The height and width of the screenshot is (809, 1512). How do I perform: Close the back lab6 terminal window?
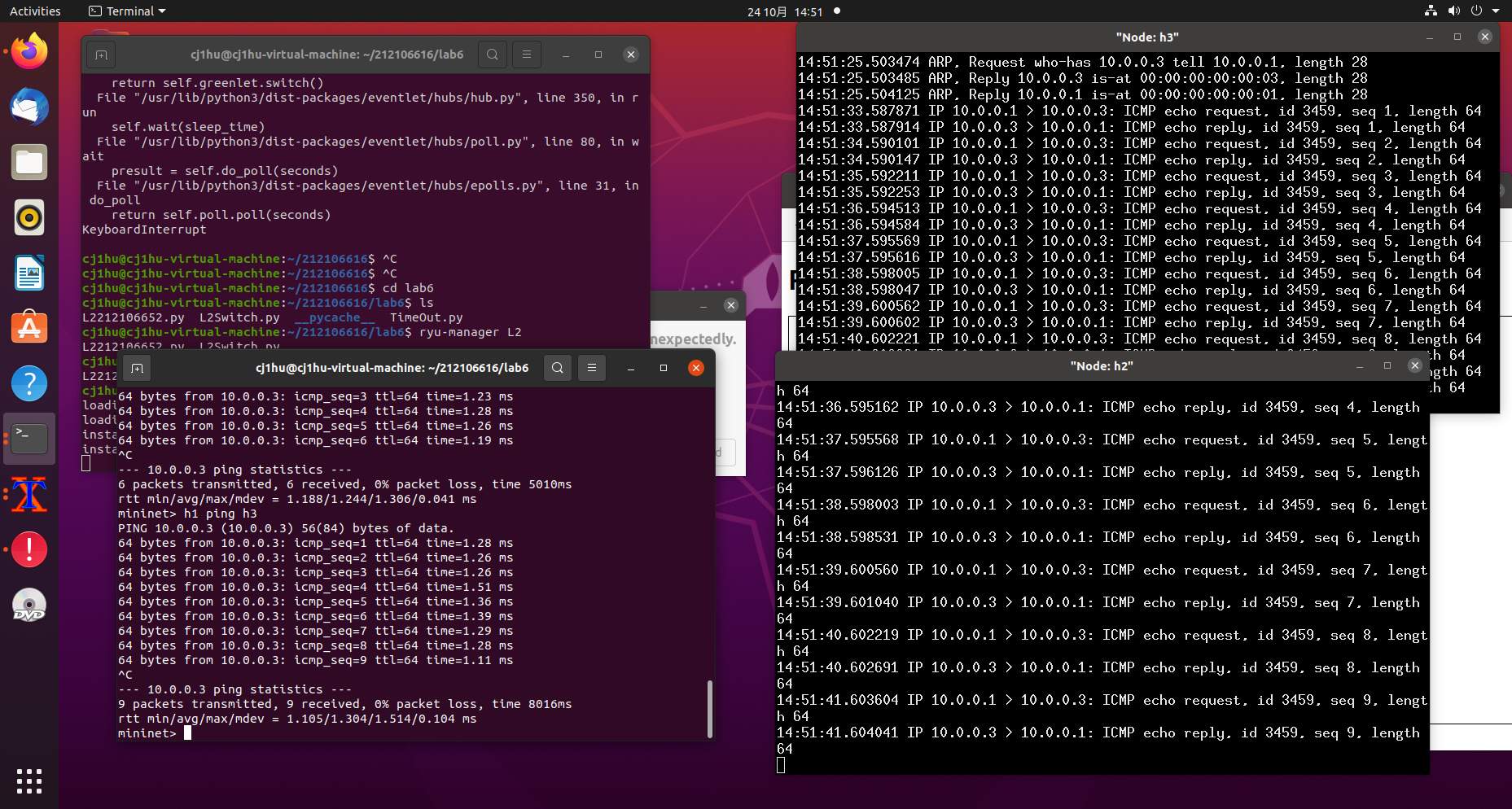[x=631, y=55]
